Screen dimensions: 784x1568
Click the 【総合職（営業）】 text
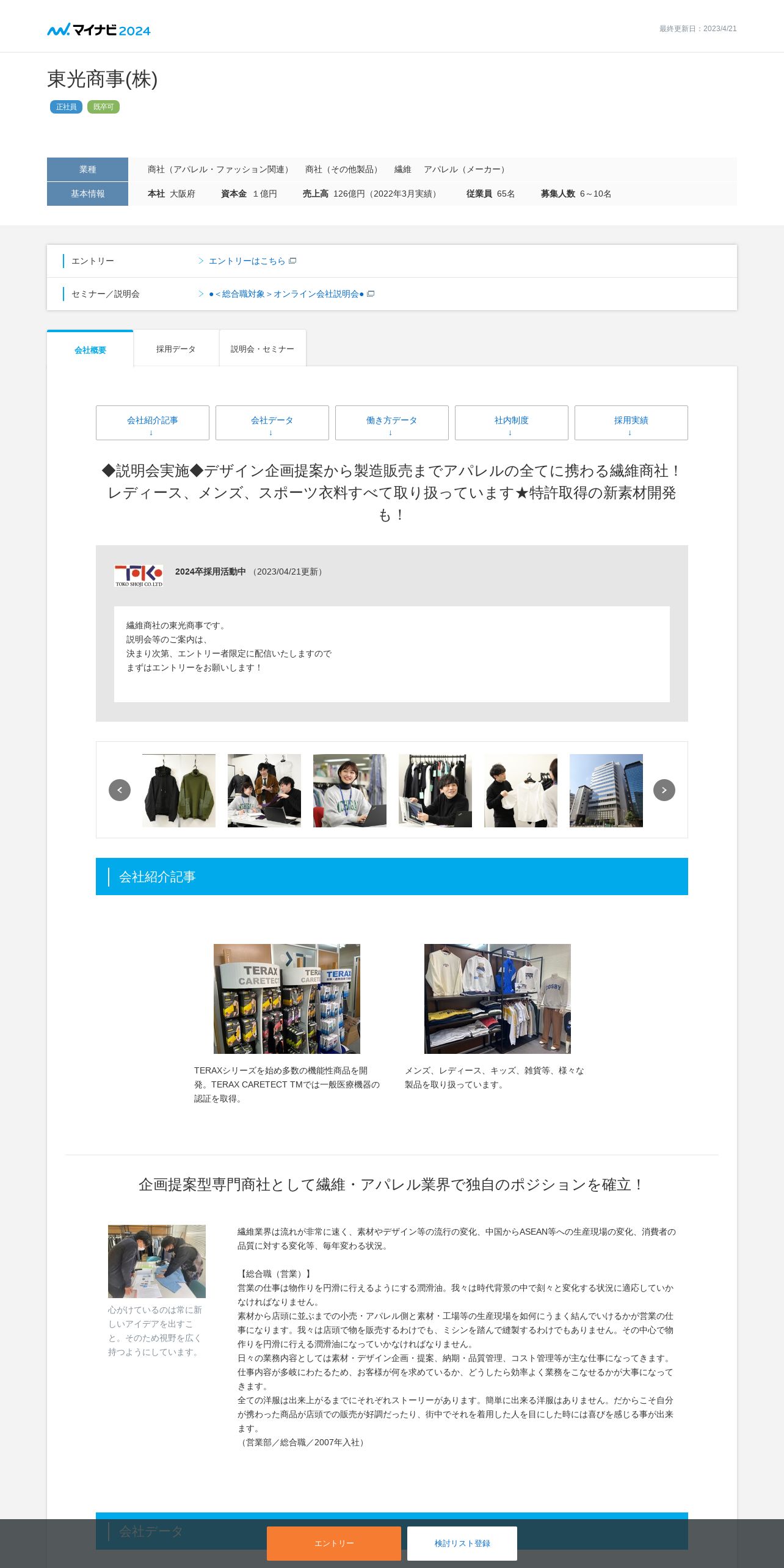click(x=276, y=1274)
